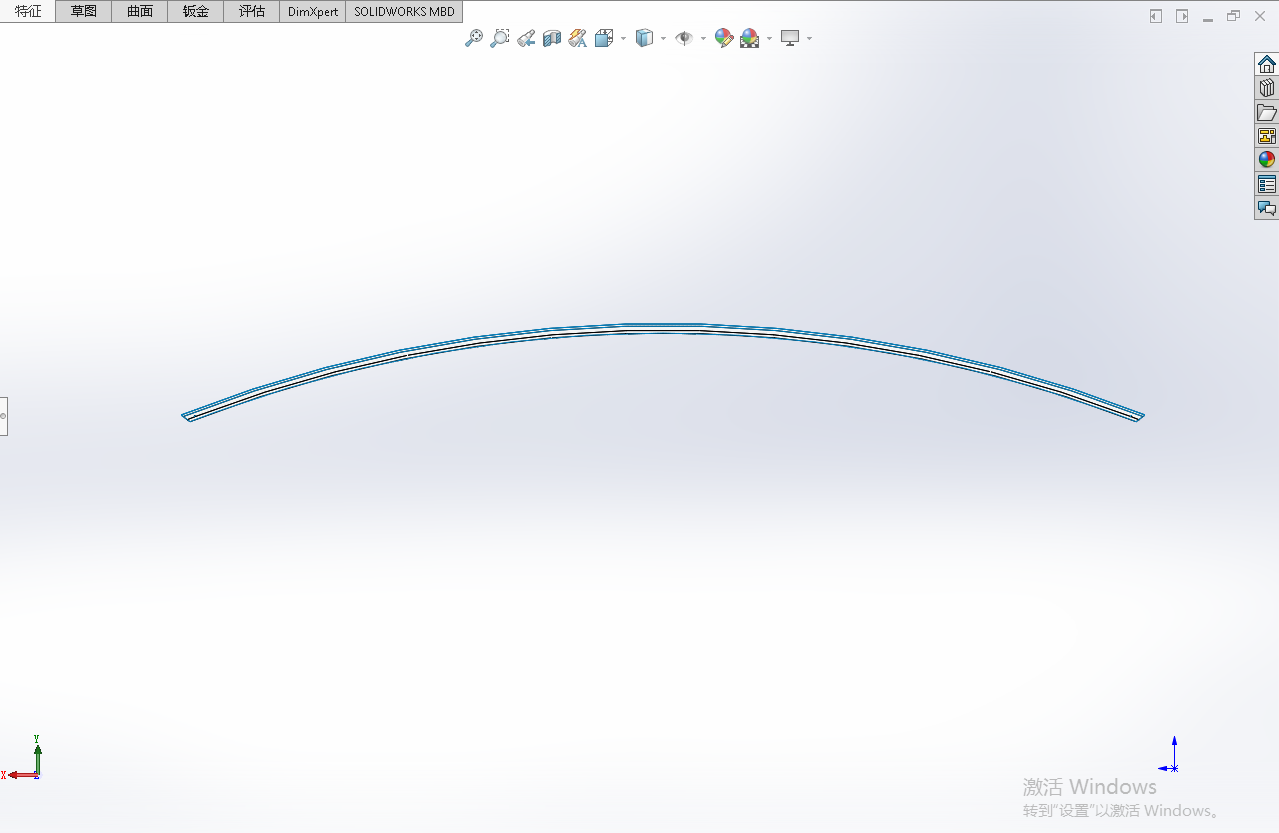Open the File Explorer task pane
This screenshot has height=833, width=1279.
point(1266,112)
